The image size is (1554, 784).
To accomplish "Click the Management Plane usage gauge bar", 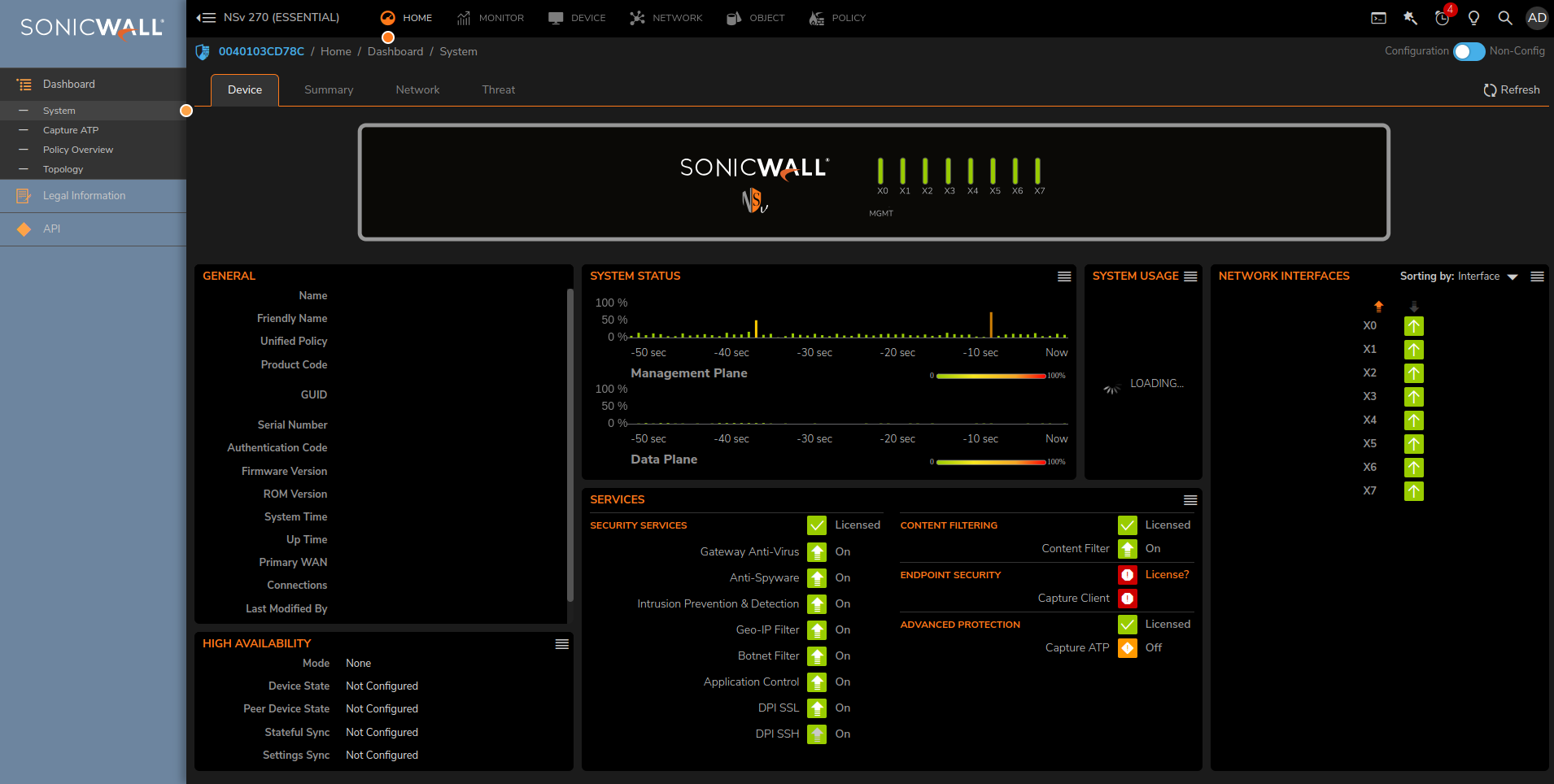I will [990, 376].
